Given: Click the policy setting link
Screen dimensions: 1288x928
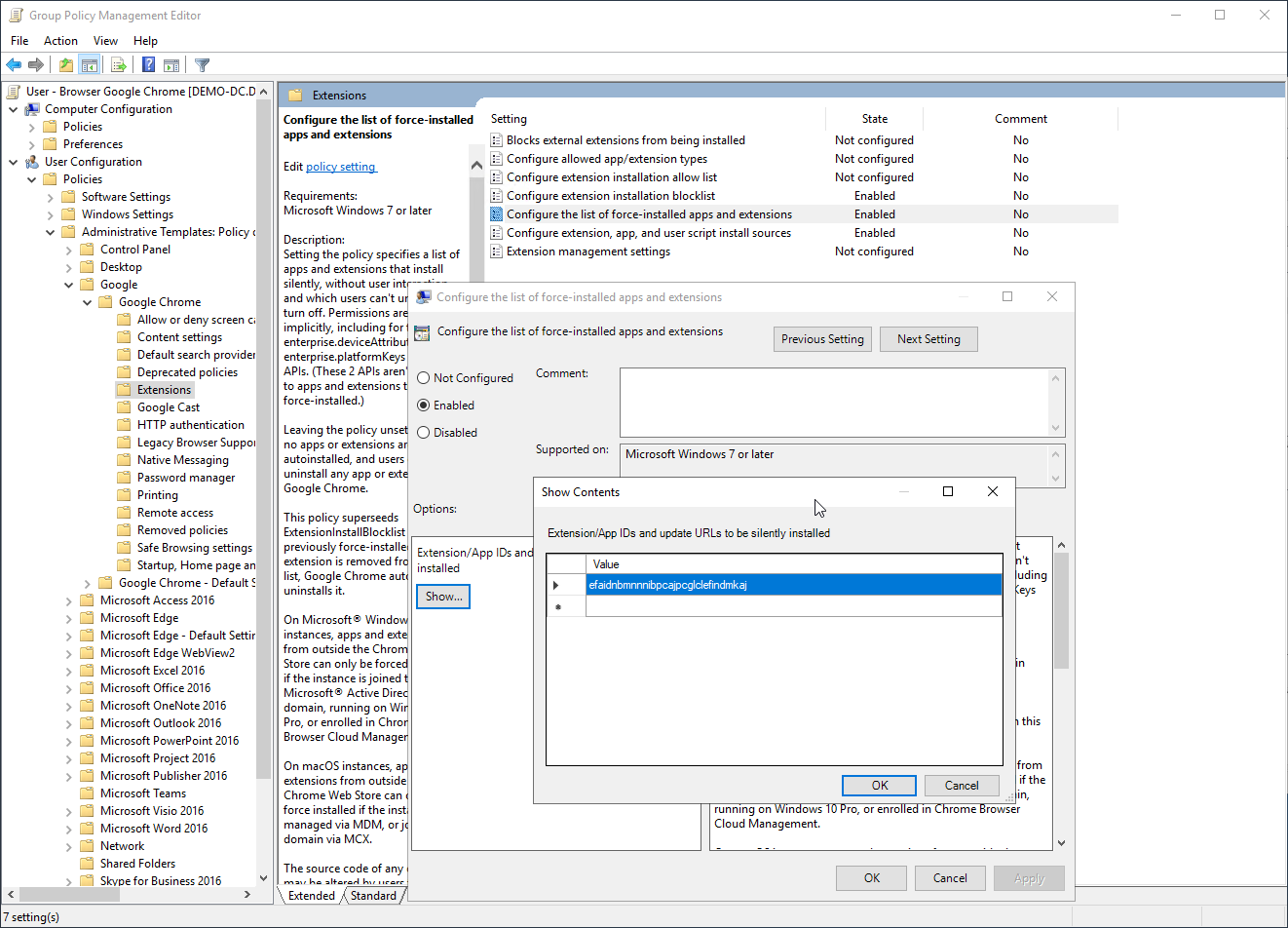Looking at the screenshot, I should (341, 167).
